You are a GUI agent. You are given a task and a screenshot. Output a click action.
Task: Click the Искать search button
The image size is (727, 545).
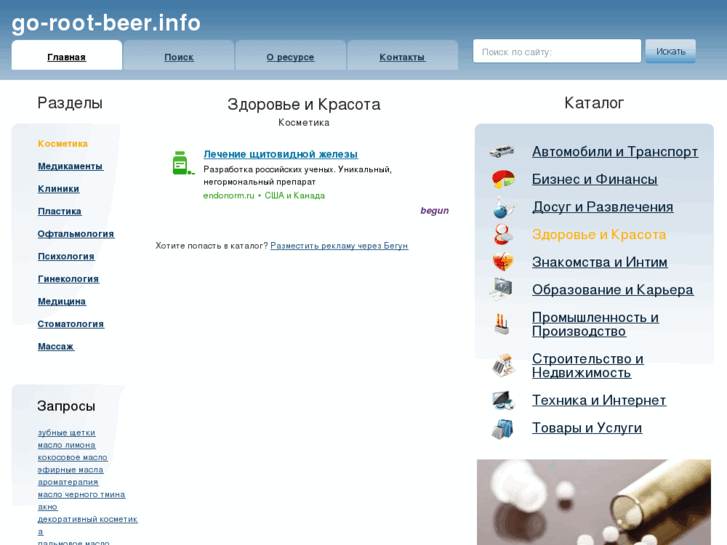670,51
